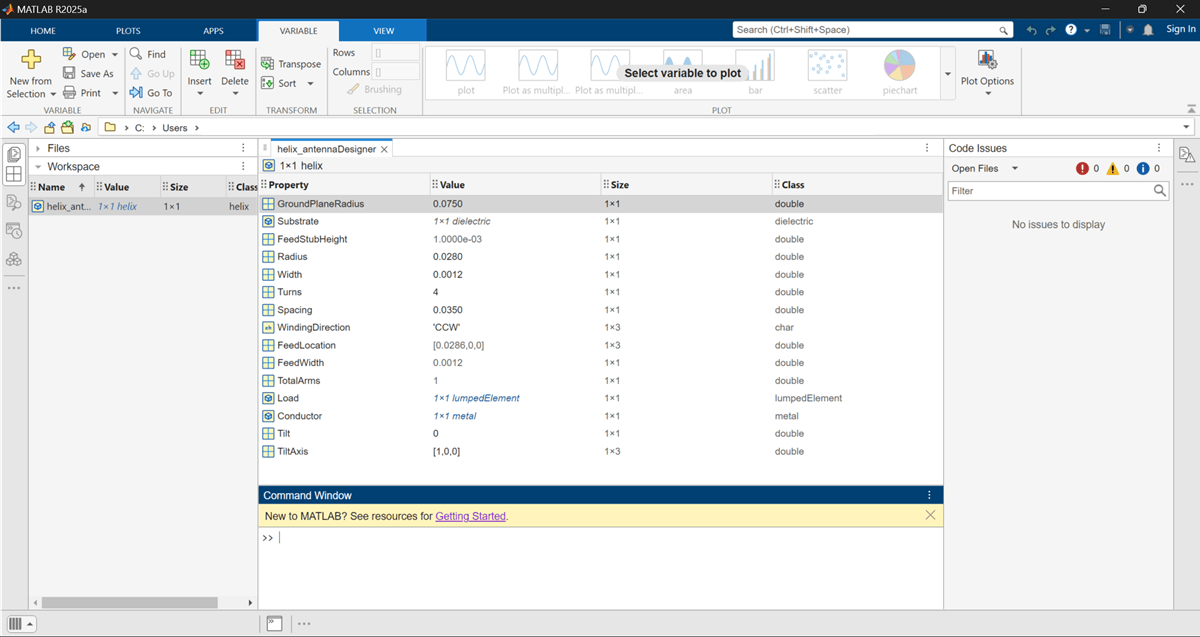Click the New from Selection plus icon
Viewport: 1200px width, 637px height.
(x=31, y=59)
